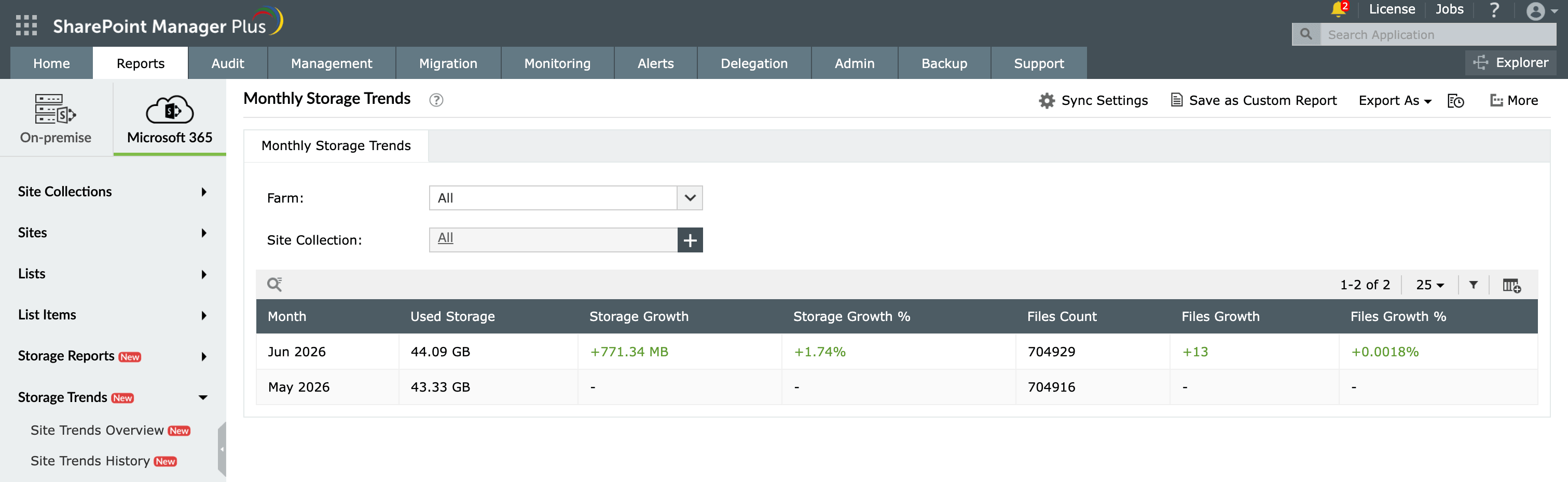
Task: Switch to the Monitoring tab
Action: (558, 63)
